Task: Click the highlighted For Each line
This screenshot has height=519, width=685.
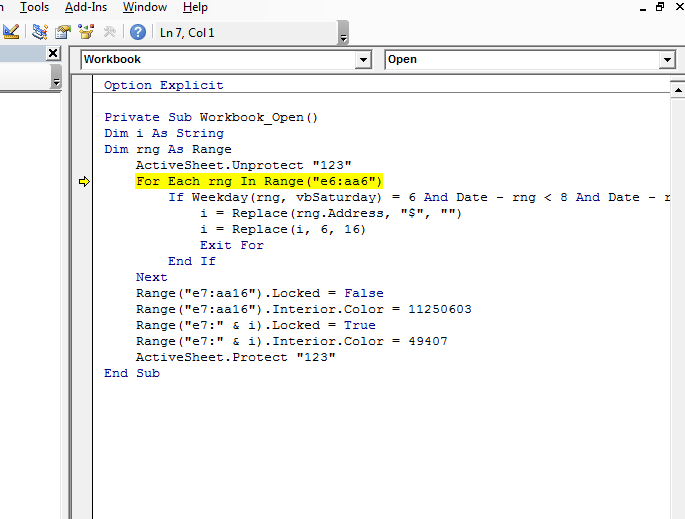Action: point(259,181)
